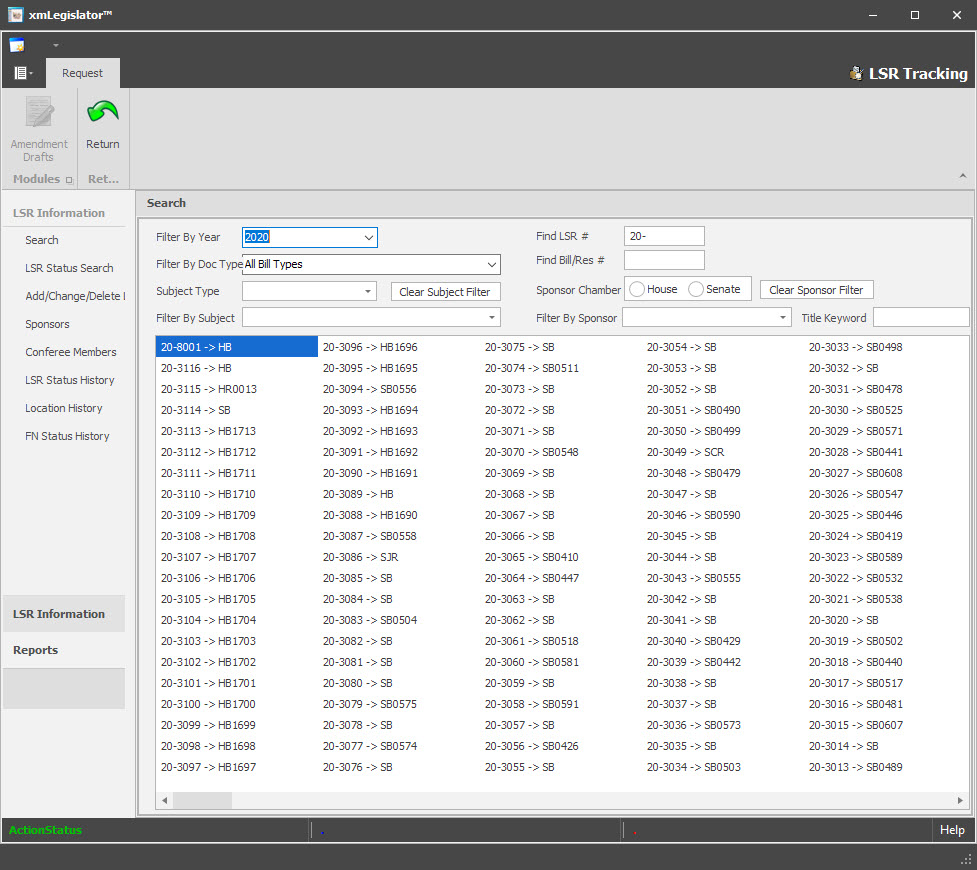
Task: Open the Filter By Subject dropdown
Action: pos(492,318)
